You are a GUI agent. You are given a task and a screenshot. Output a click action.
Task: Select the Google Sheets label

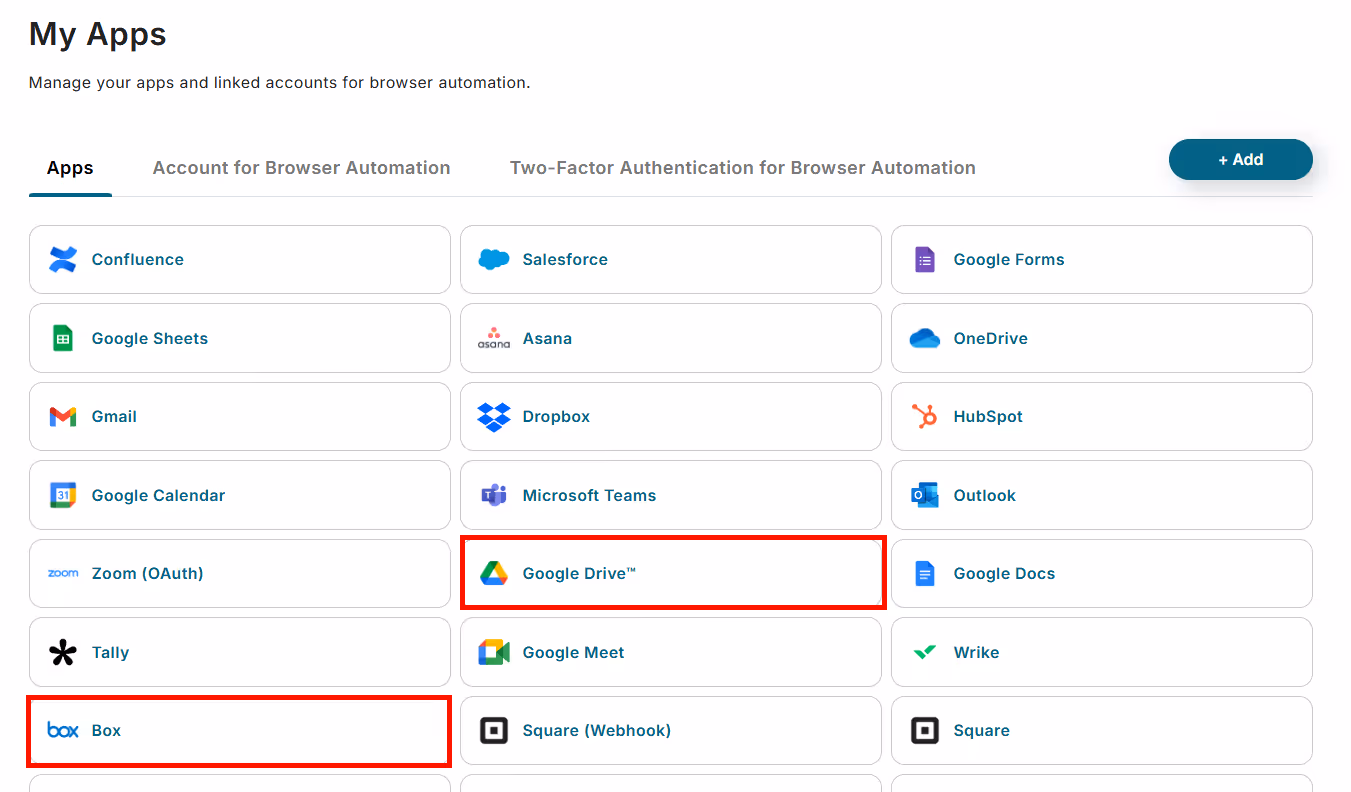[x=150, y=338]
